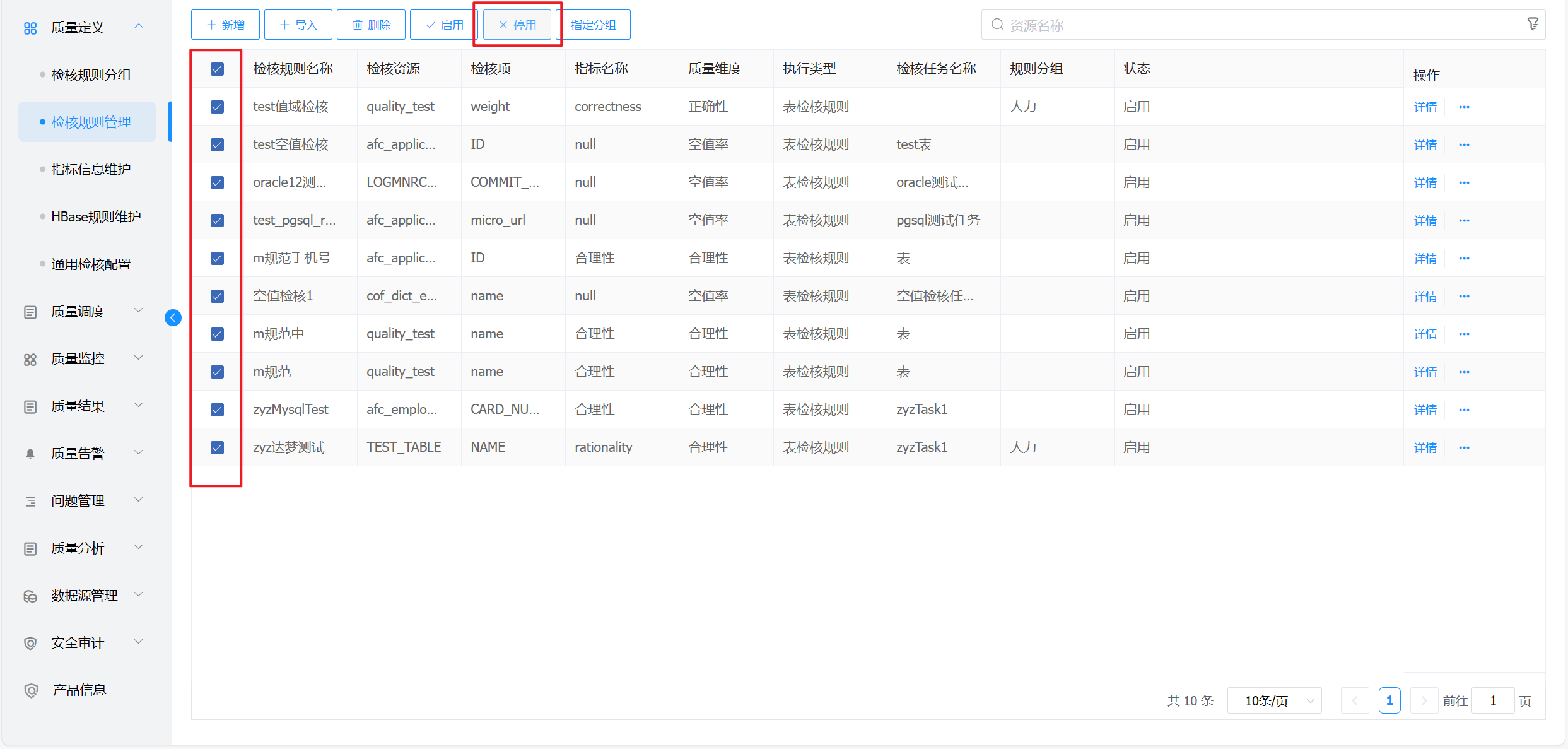This screenshot has height=749, width=1568.
Task: Uncheck the select-all header checkbox
Action: pyautogui.click(x=217, y=69)
